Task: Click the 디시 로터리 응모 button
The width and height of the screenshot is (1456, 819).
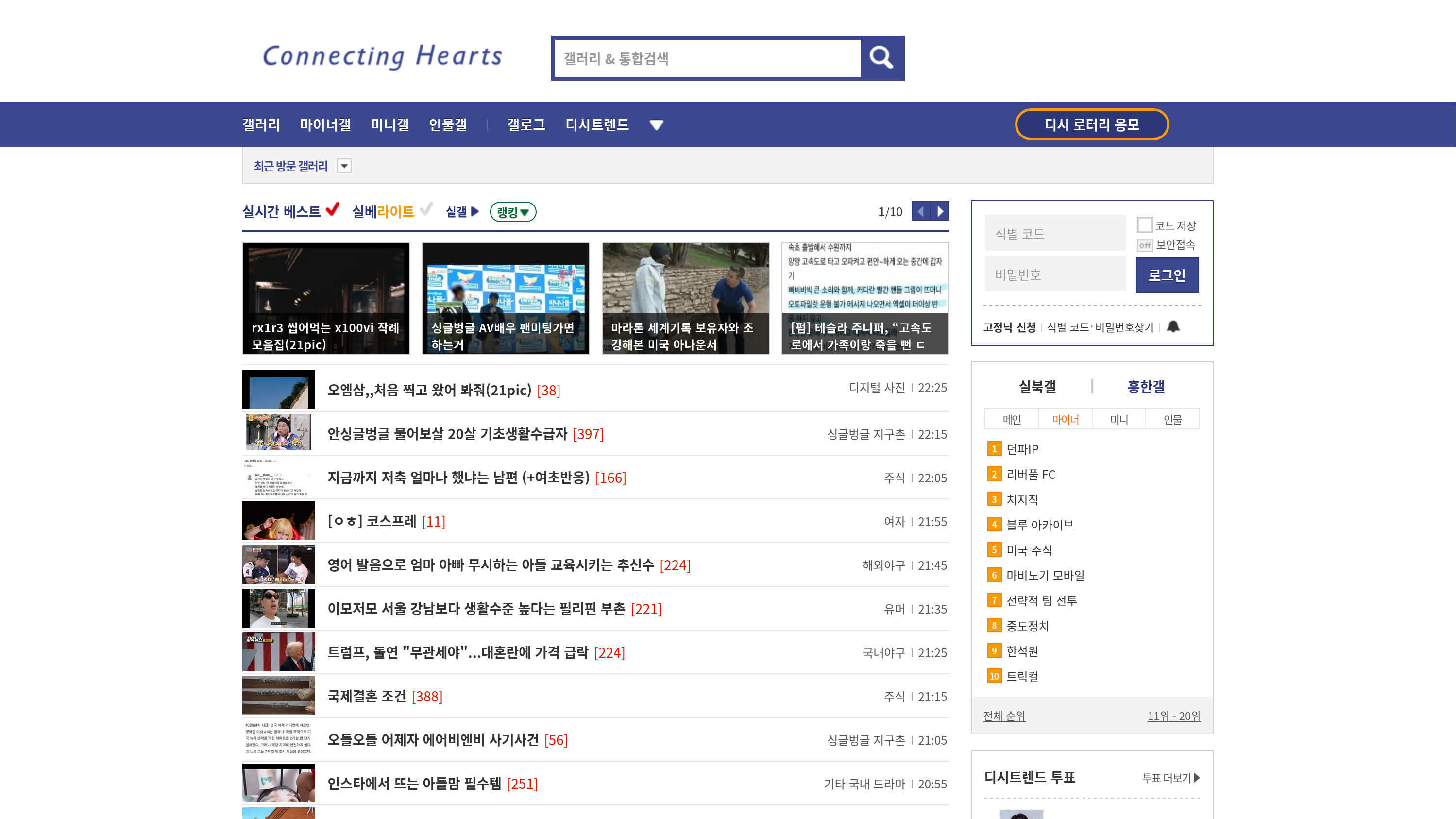Action: click(x=1092, y=124)
